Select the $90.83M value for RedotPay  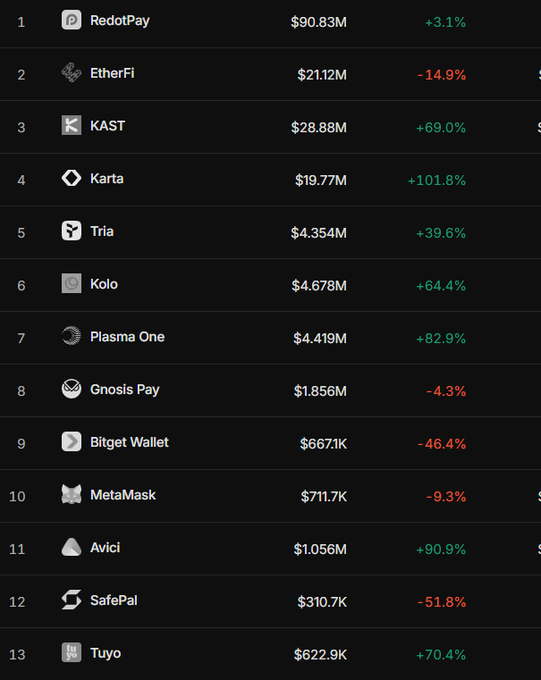319,22
